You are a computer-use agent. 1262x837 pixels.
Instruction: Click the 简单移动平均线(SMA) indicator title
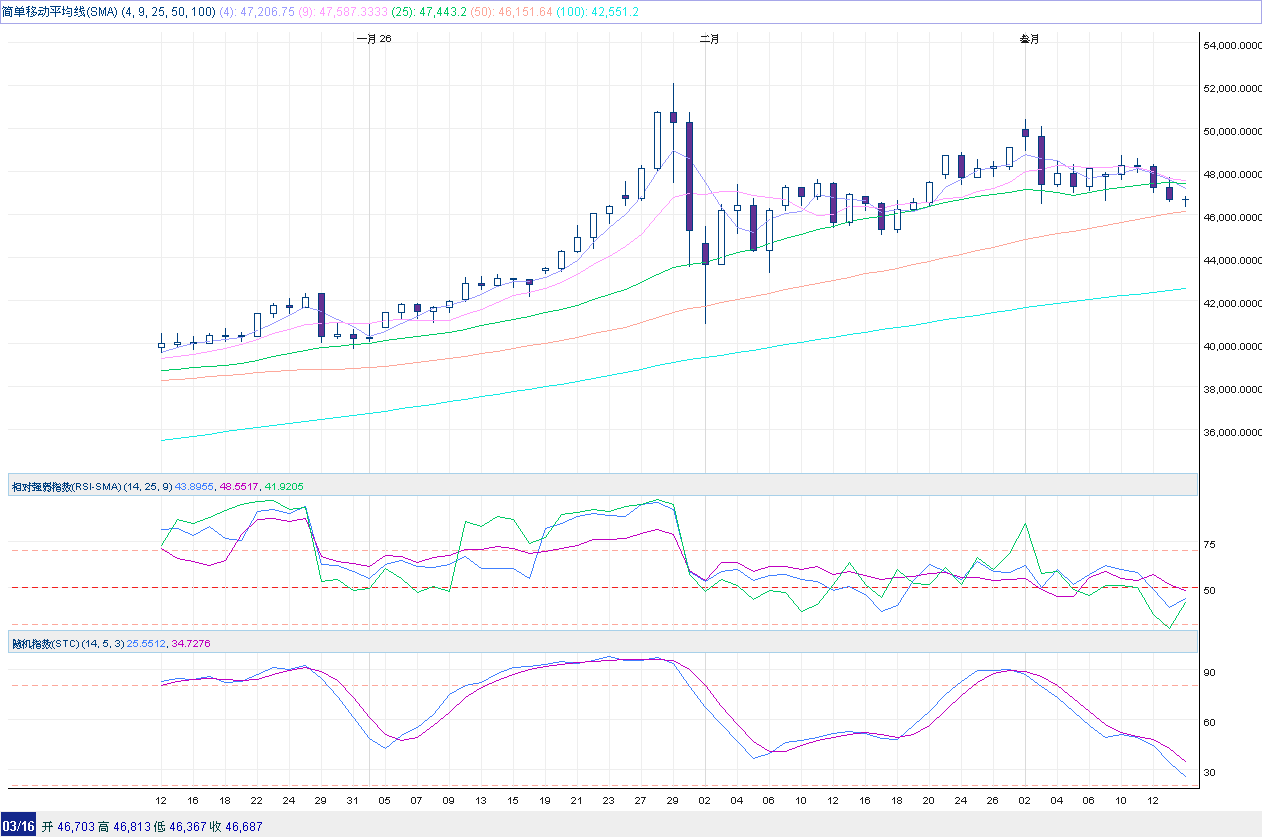click(x=59, y=11)
